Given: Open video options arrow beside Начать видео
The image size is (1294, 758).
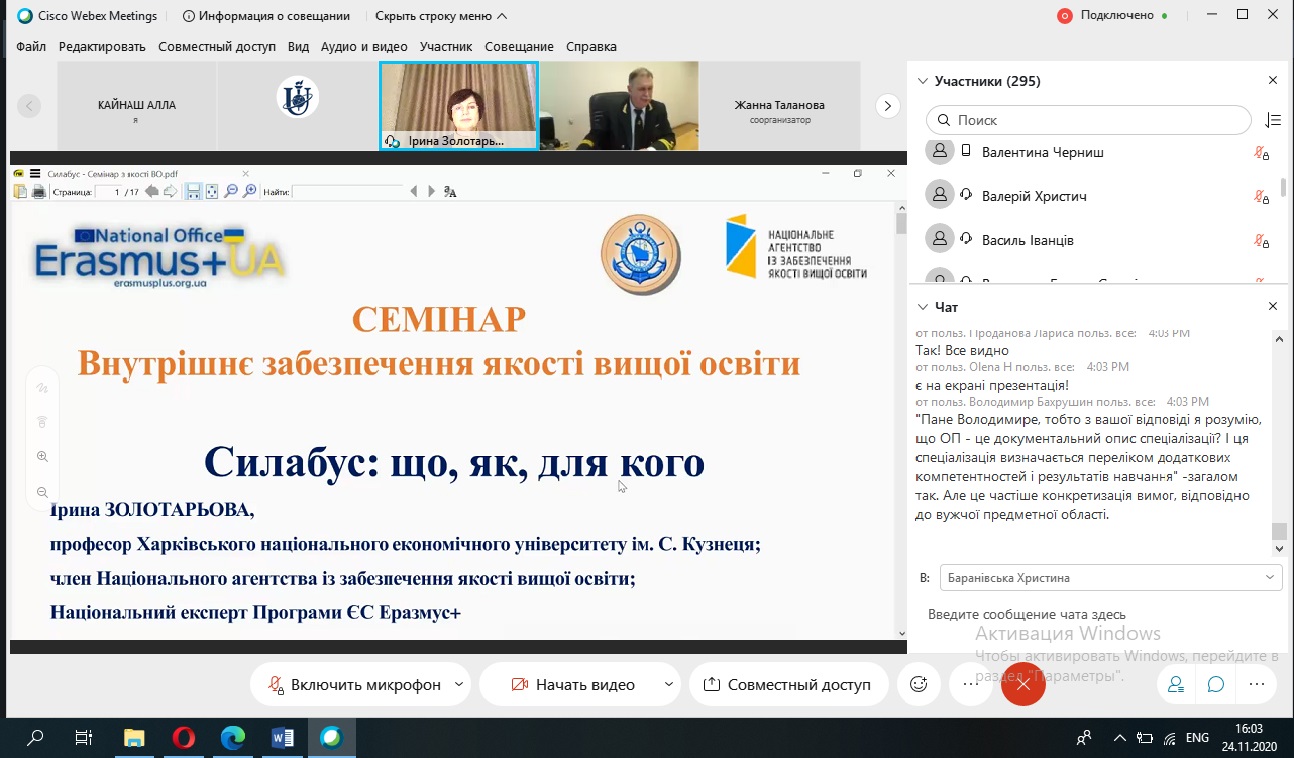Looking at the screenshot, I should [x=669, y=685].
